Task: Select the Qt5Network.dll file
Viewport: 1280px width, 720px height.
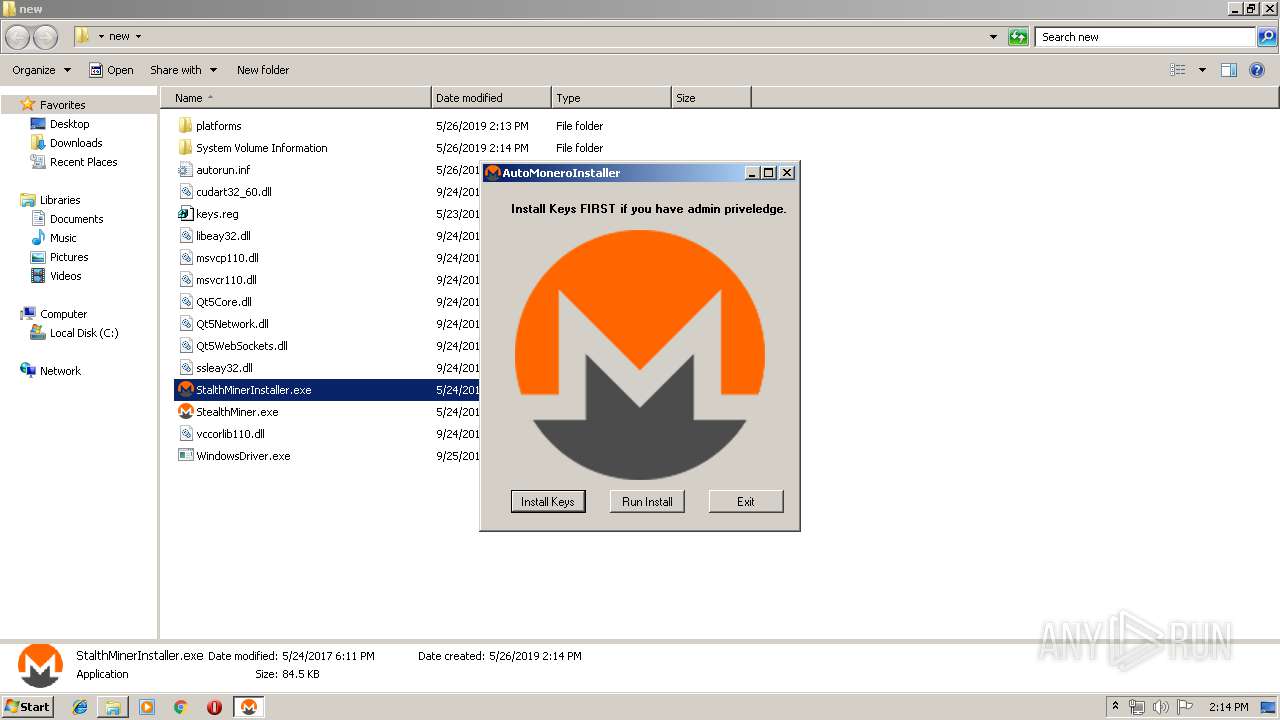Action: click(x=232, y=324)
